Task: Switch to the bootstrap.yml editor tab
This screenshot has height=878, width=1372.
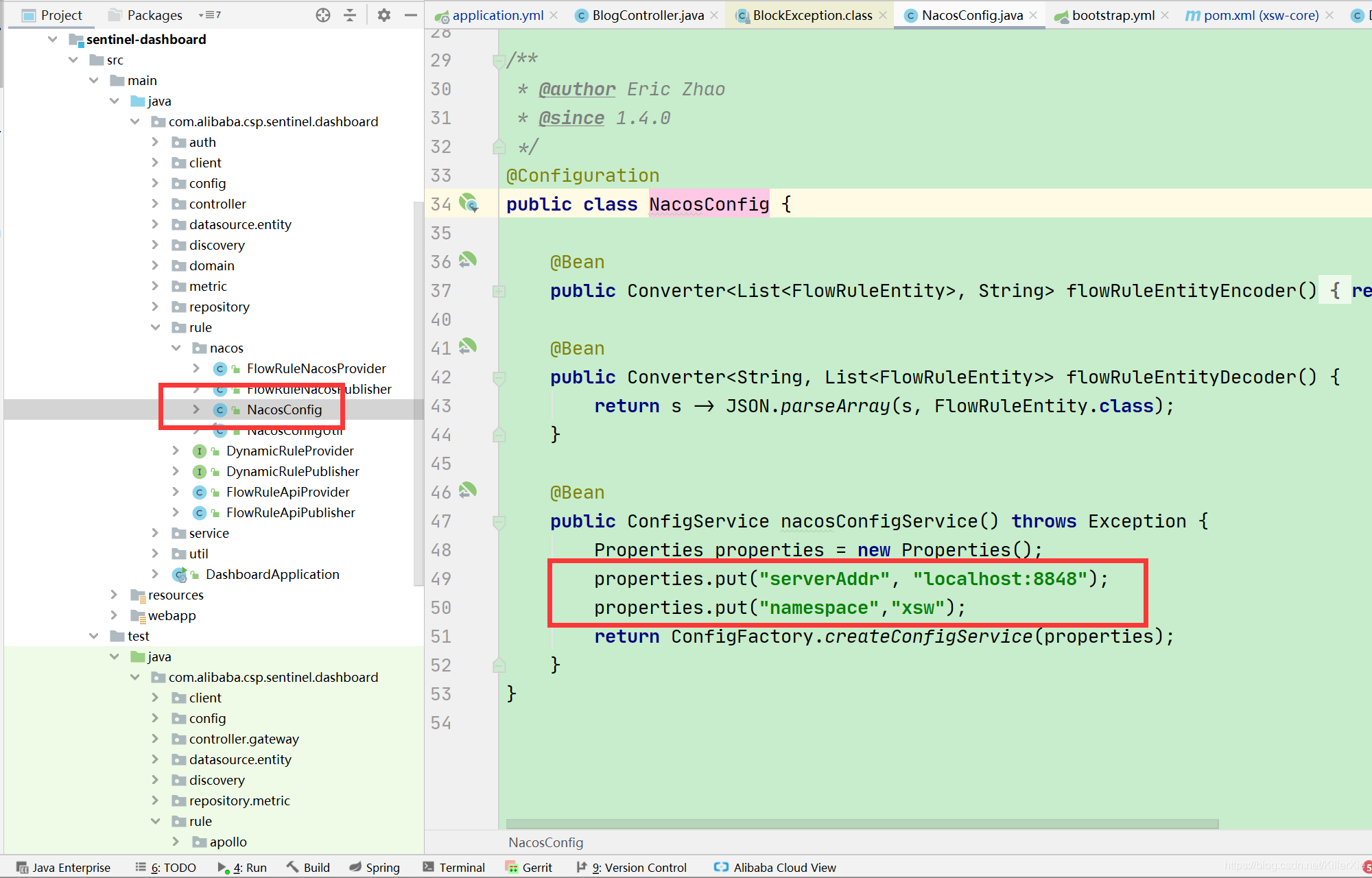Action: pyautogui.click(x=1113, y=15)
